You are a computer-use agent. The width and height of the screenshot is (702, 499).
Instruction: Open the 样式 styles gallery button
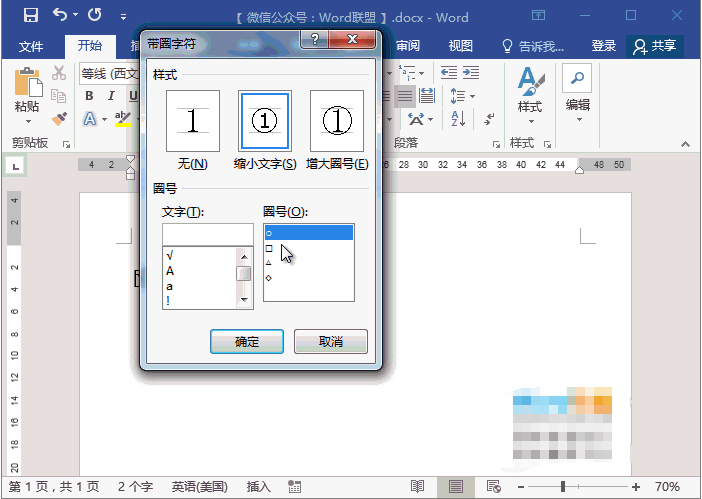(531, 95)
